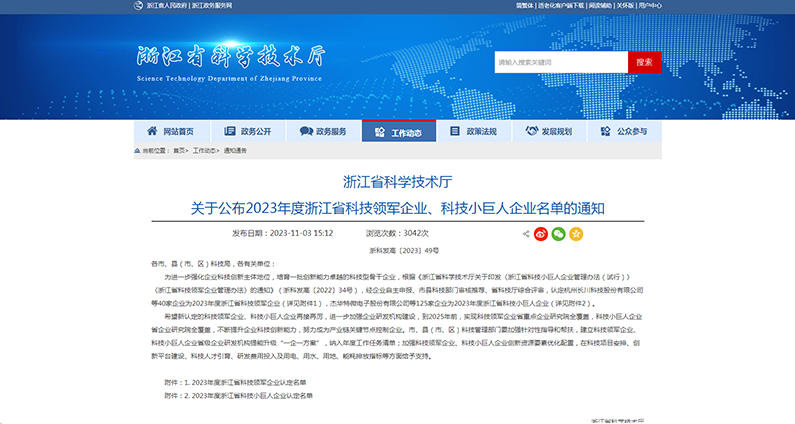
Task: Click the chat bubbles icon beside 政务服务
Action: [x=306, y=131]
